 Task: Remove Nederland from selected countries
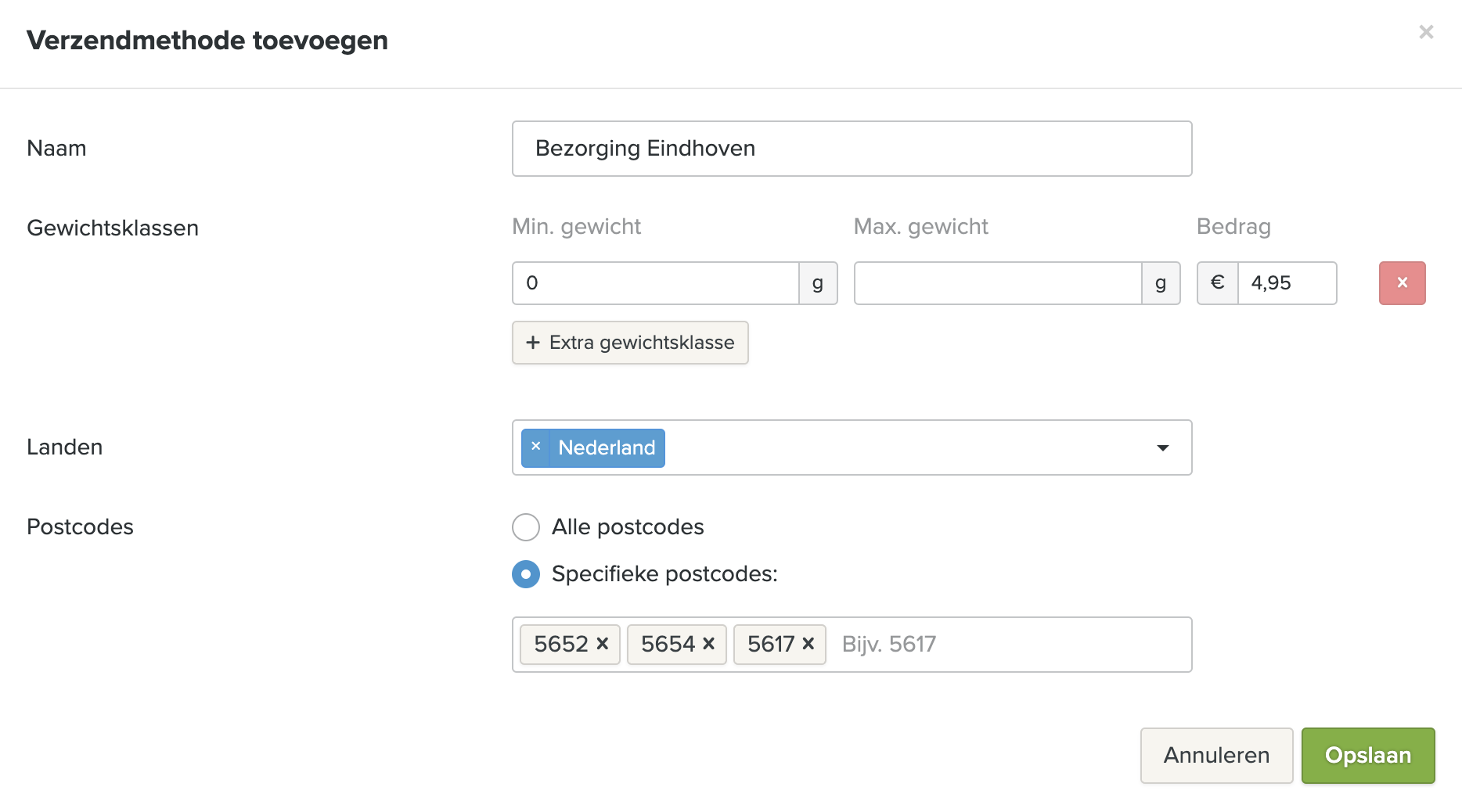[x=536, y=447]
